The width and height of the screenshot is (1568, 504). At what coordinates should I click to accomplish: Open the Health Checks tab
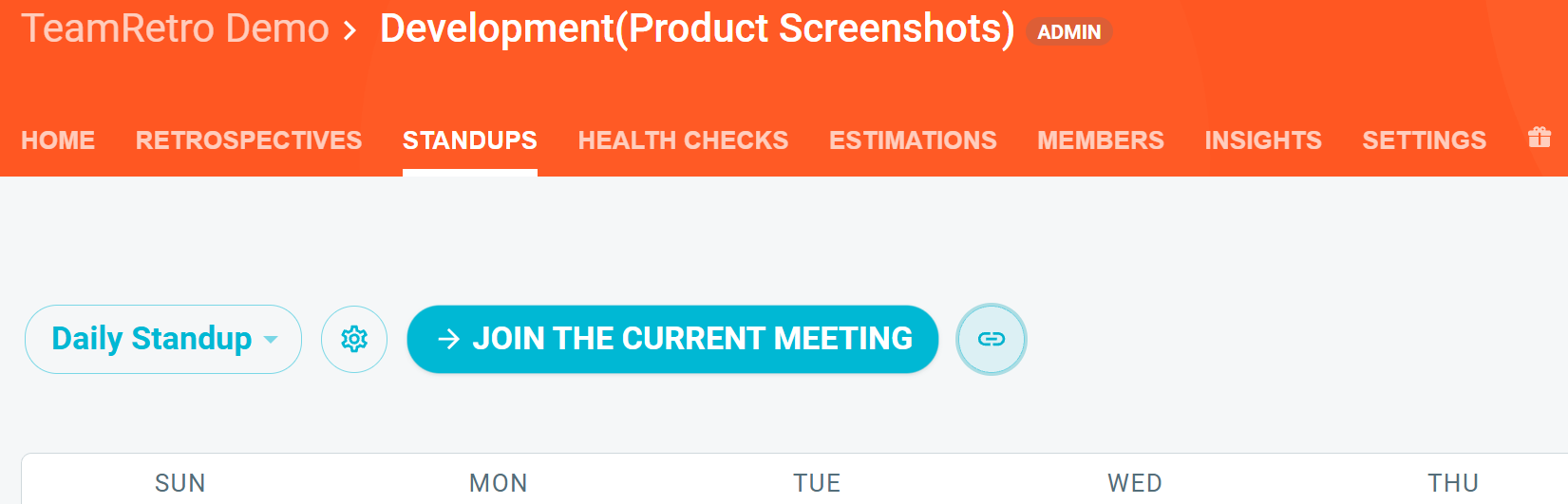coord(683,140)
